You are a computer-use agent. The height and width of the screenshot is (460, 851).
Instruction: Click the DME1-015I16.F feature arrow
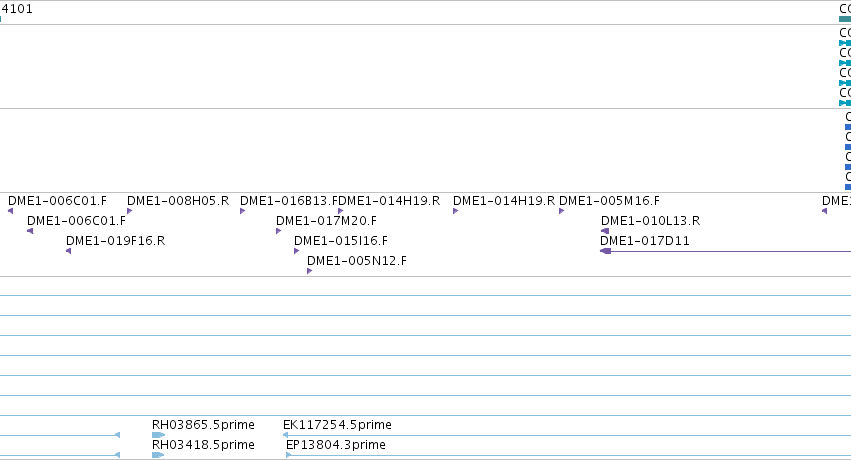click(296, 251)
